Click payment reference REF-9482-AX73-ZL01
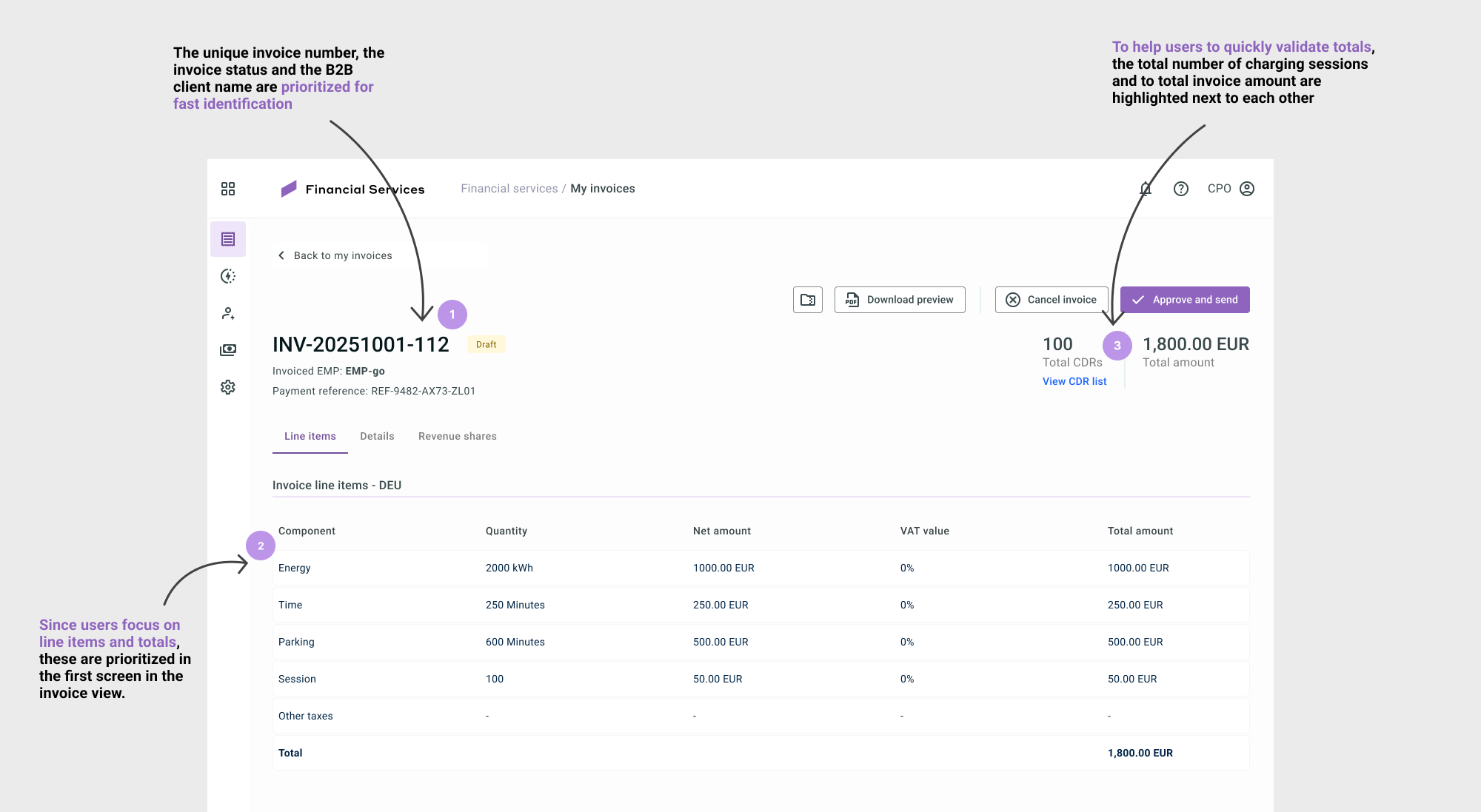 click(x=424, y=391)
